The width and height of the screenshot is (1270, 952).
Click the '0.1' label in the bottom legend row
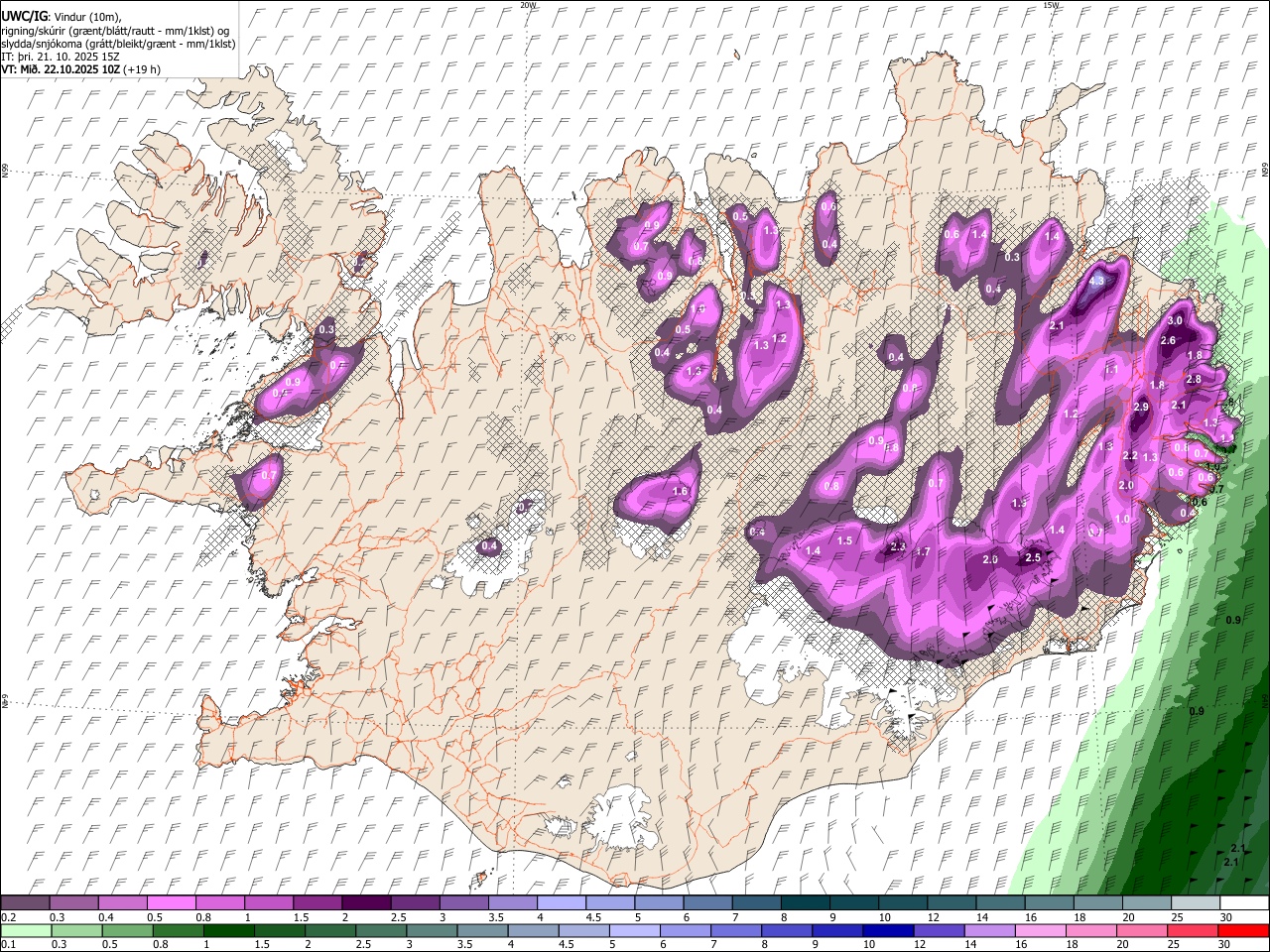(x=8, y=946)
